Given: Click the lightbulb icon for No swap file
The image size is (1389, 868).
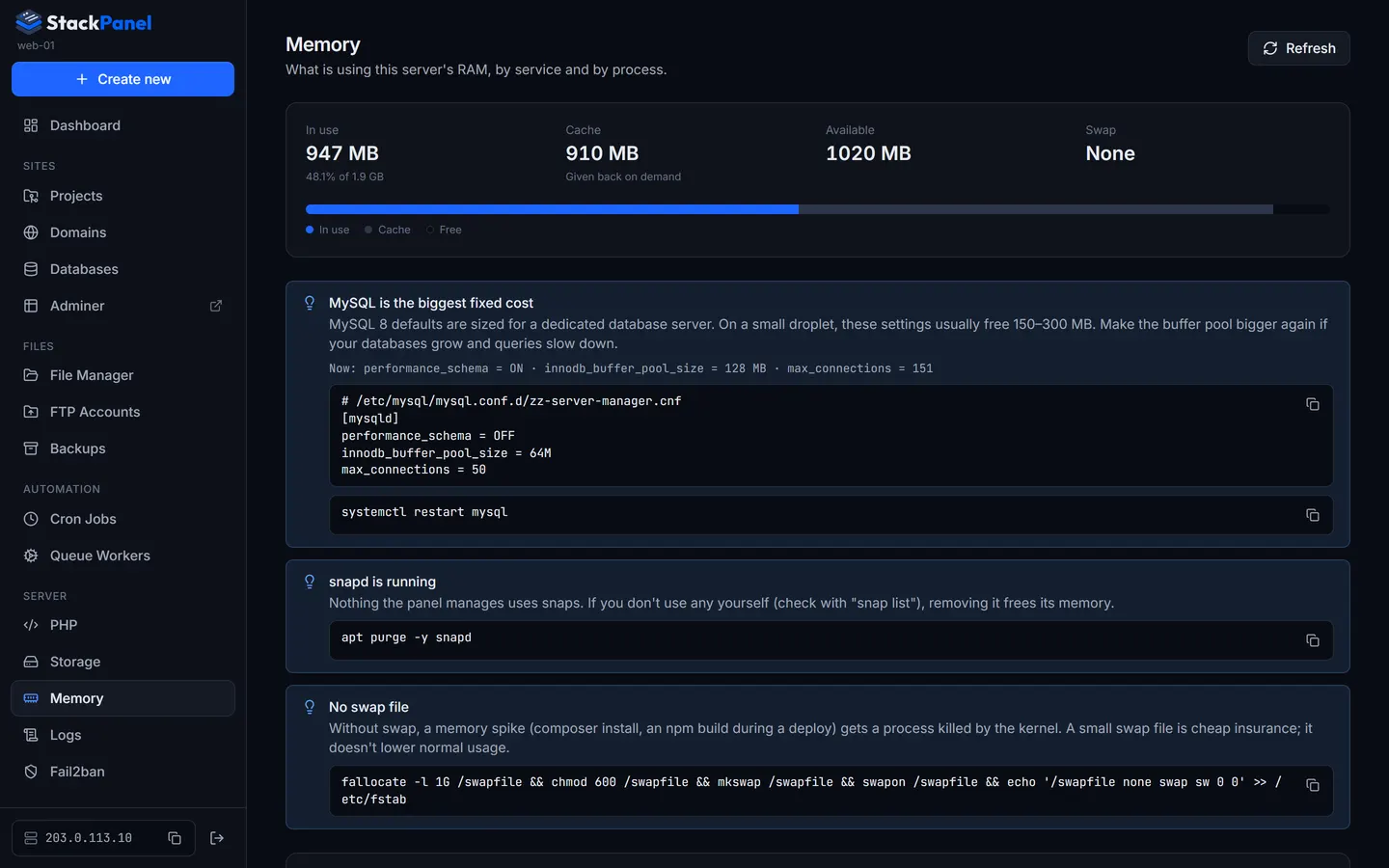Looking at the screenshot, I should pos(310,707).
